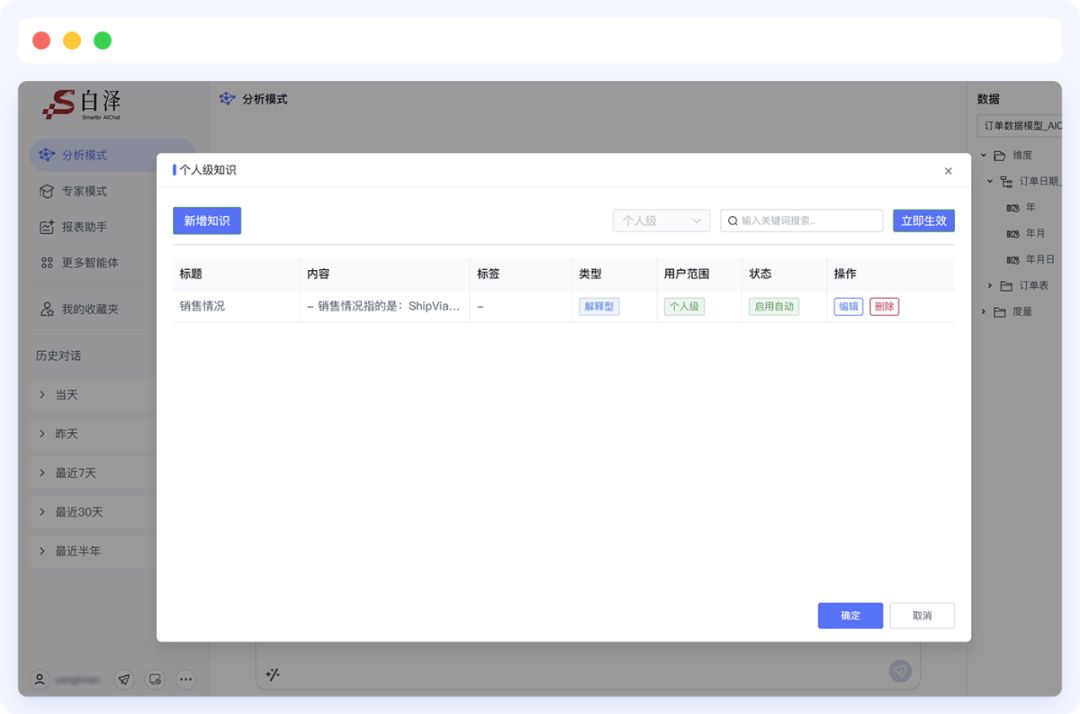Open the three-dots more menu in sidebar footer

point(186,680)
